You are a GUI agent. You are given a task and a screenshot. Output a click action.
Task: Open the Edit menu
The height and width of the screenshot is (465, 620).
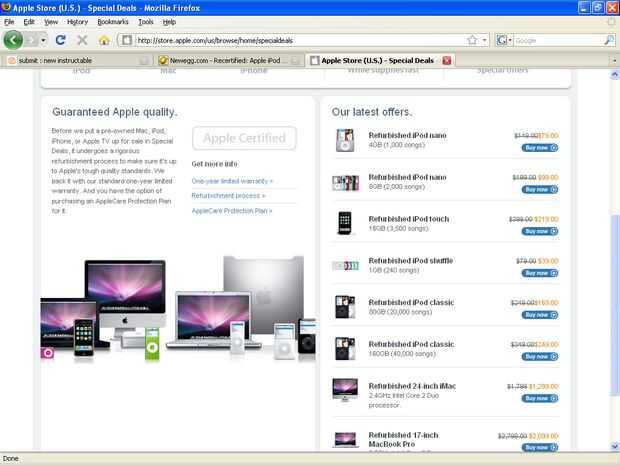click(29, 22)
